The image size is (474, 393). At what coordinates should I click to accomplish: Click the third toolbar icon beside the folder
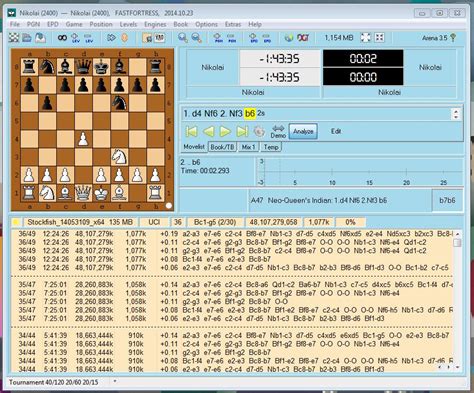coord(40,38)
